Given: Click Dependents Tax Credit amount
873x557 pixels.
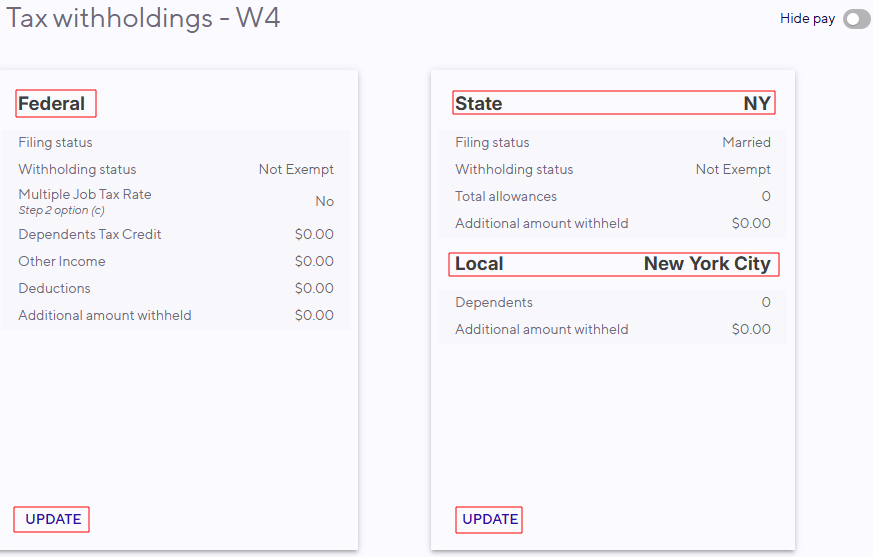Looking at the screenshot, I should tap(314, 234).
